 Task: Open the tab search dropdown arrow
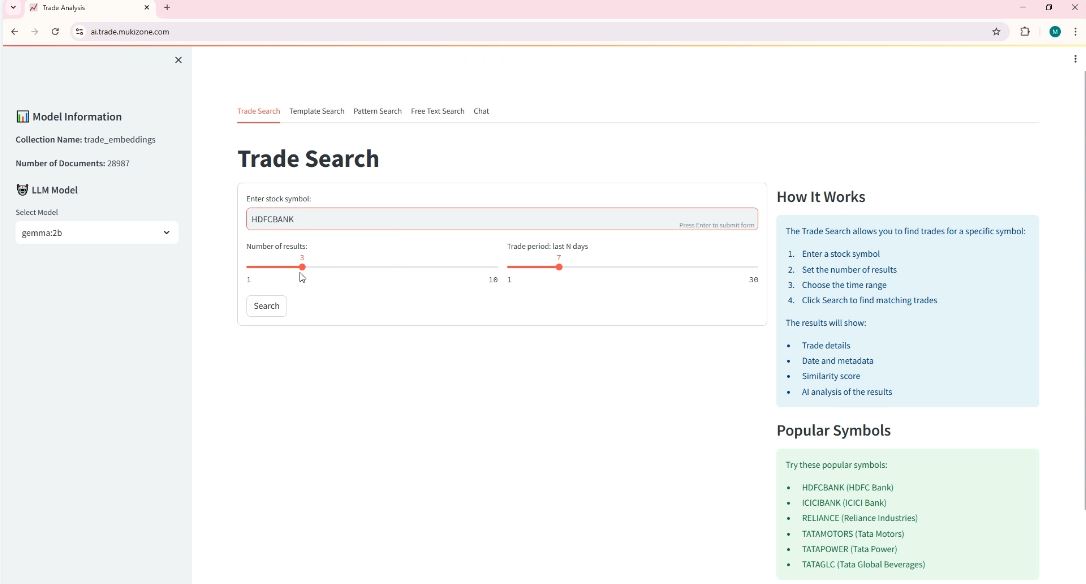coord(12,8)
